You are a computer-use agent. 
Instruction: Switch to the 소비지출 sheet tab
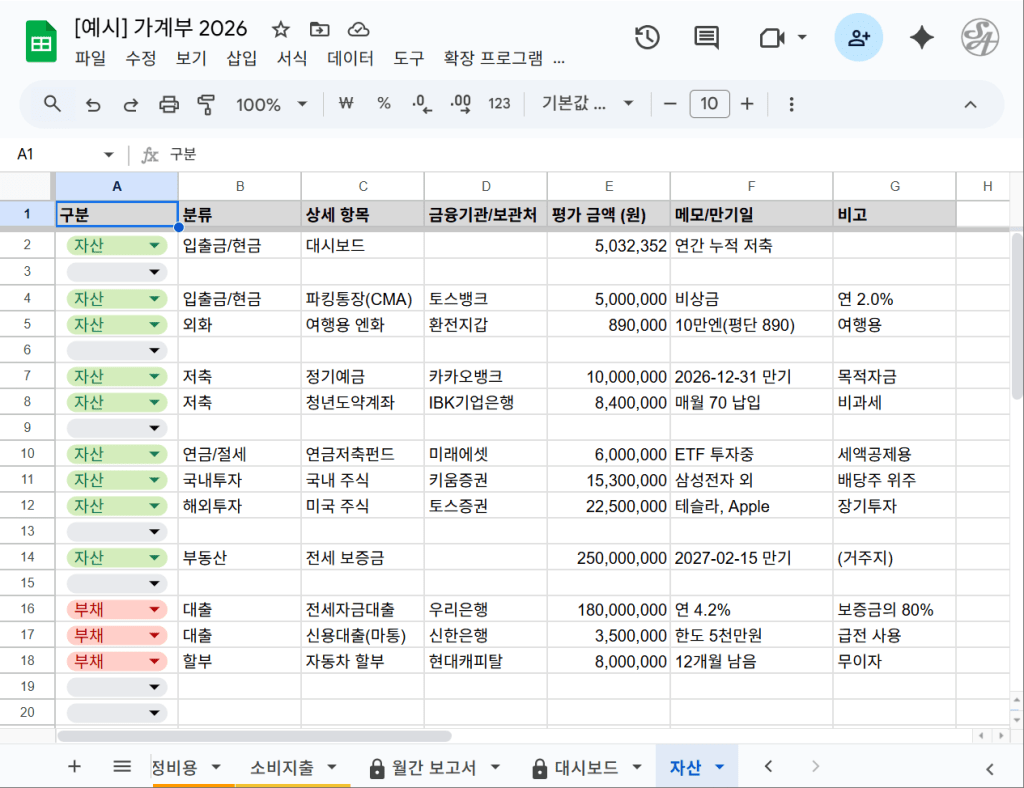point(281,767)
